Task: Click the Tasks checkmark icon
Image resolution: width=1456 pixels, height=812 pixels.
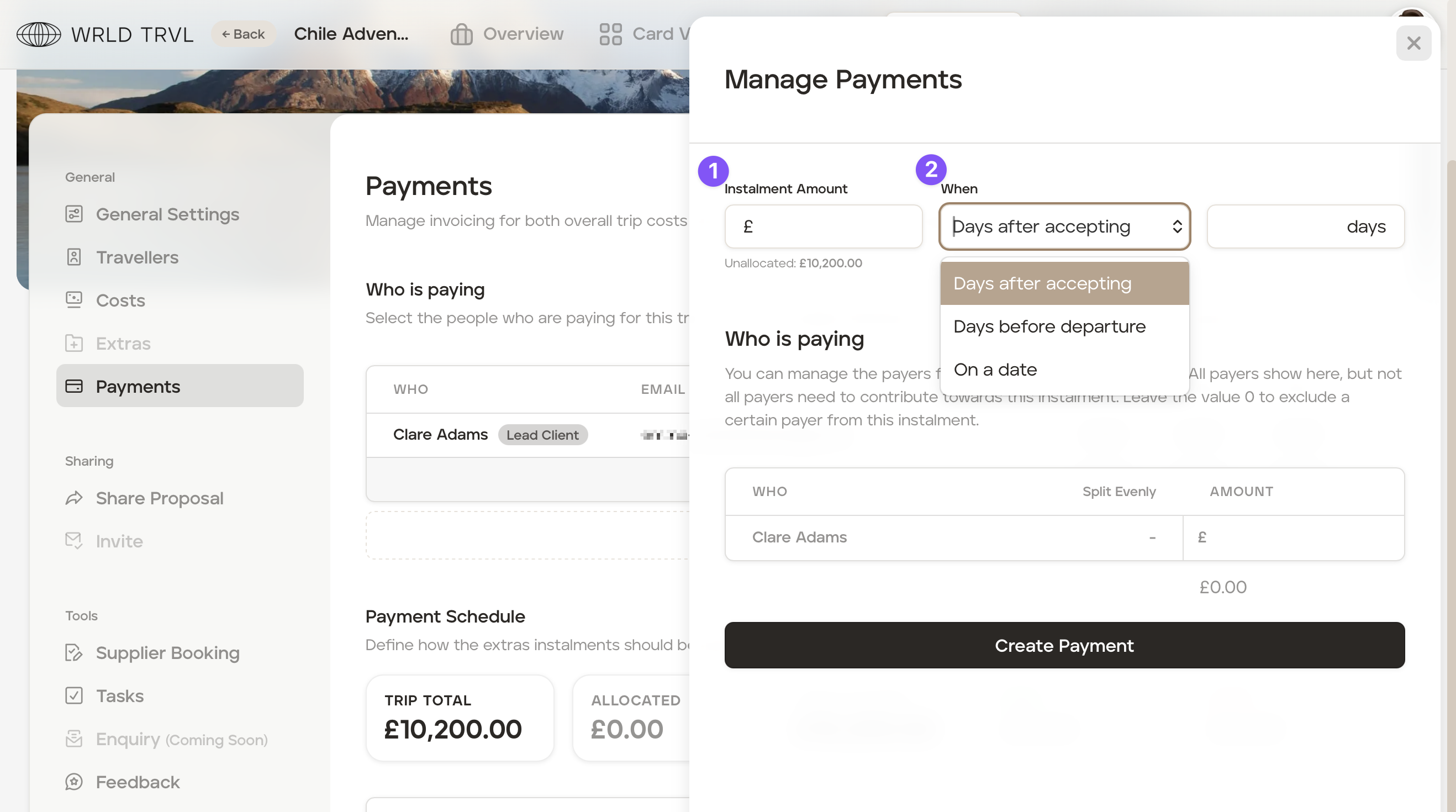Action: 74,695
